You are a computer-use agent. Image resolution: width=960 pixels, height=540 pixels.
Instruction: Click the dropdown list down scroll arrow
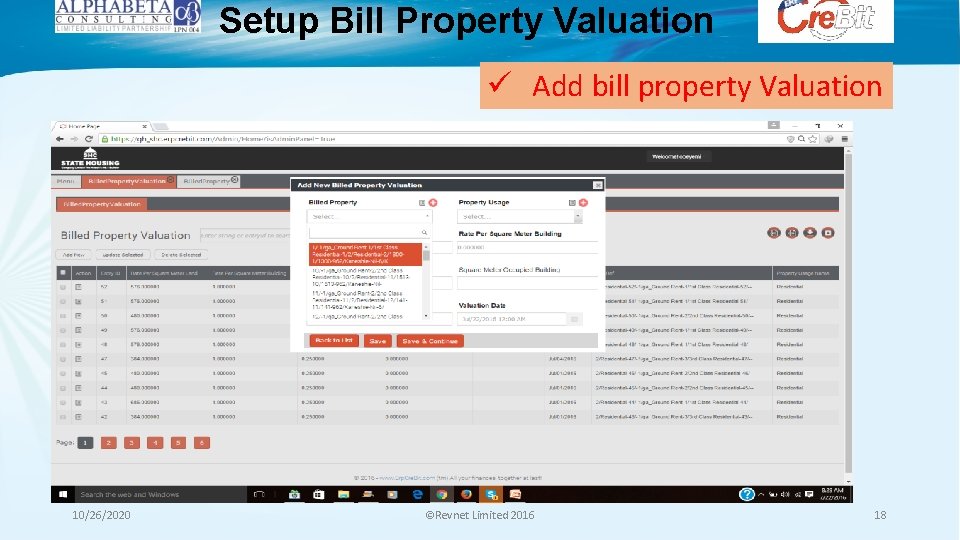426,316
